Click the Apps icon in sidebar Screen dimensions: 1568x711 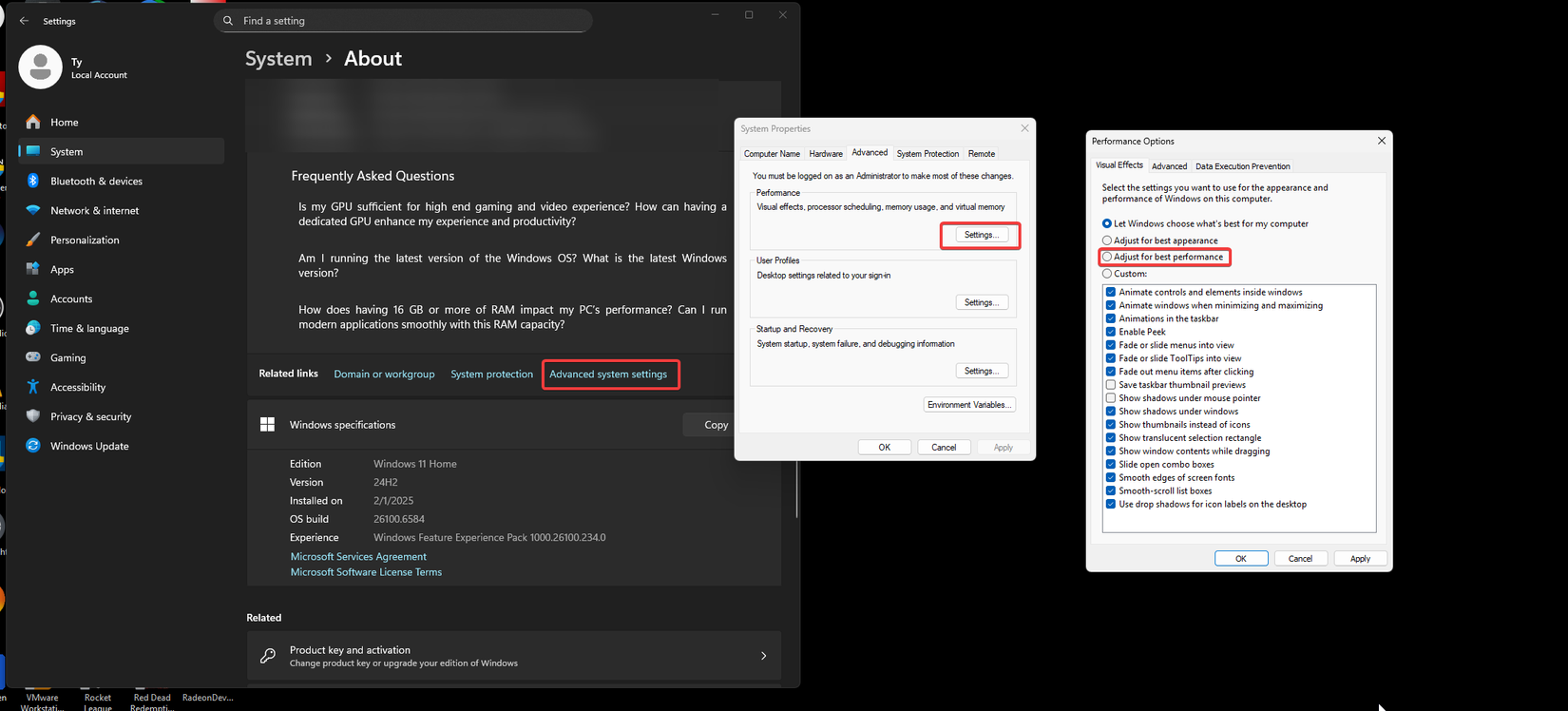click(x=33, y=269)
